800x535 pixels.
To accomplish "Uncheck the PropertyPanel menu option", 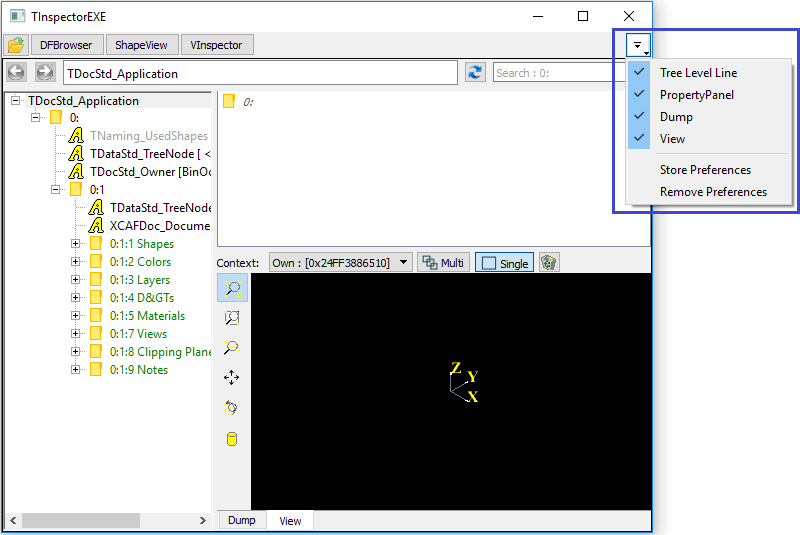I will click(x=696, y=95).
